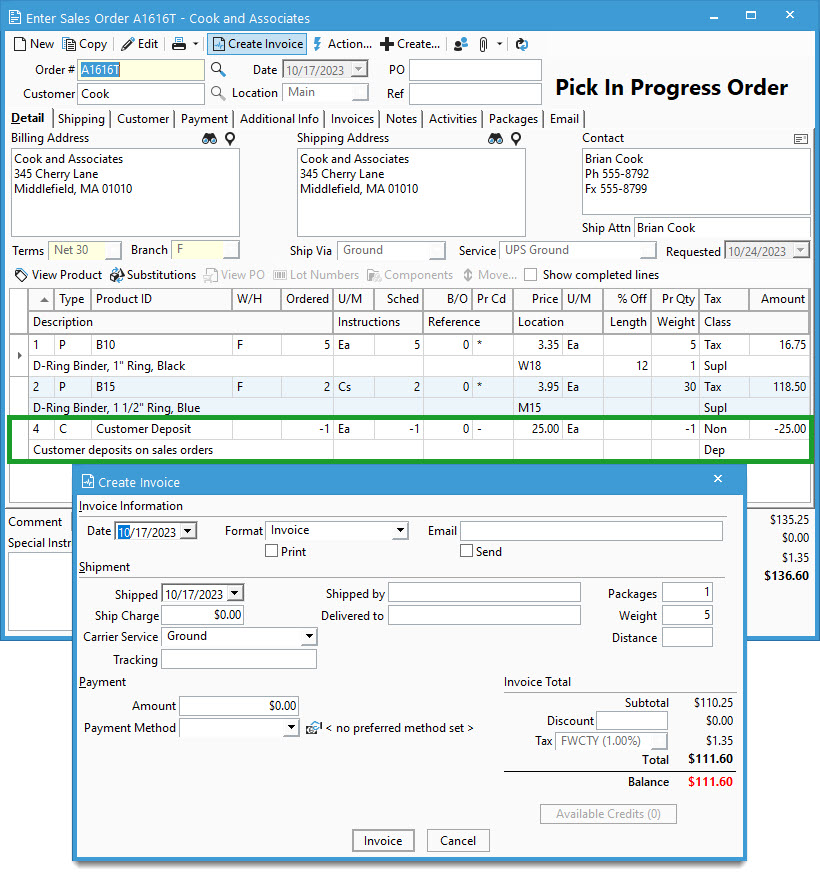This screenshot has width=820, height=876.
Task: Click the paperclip attachment icon
Action: 484,44
